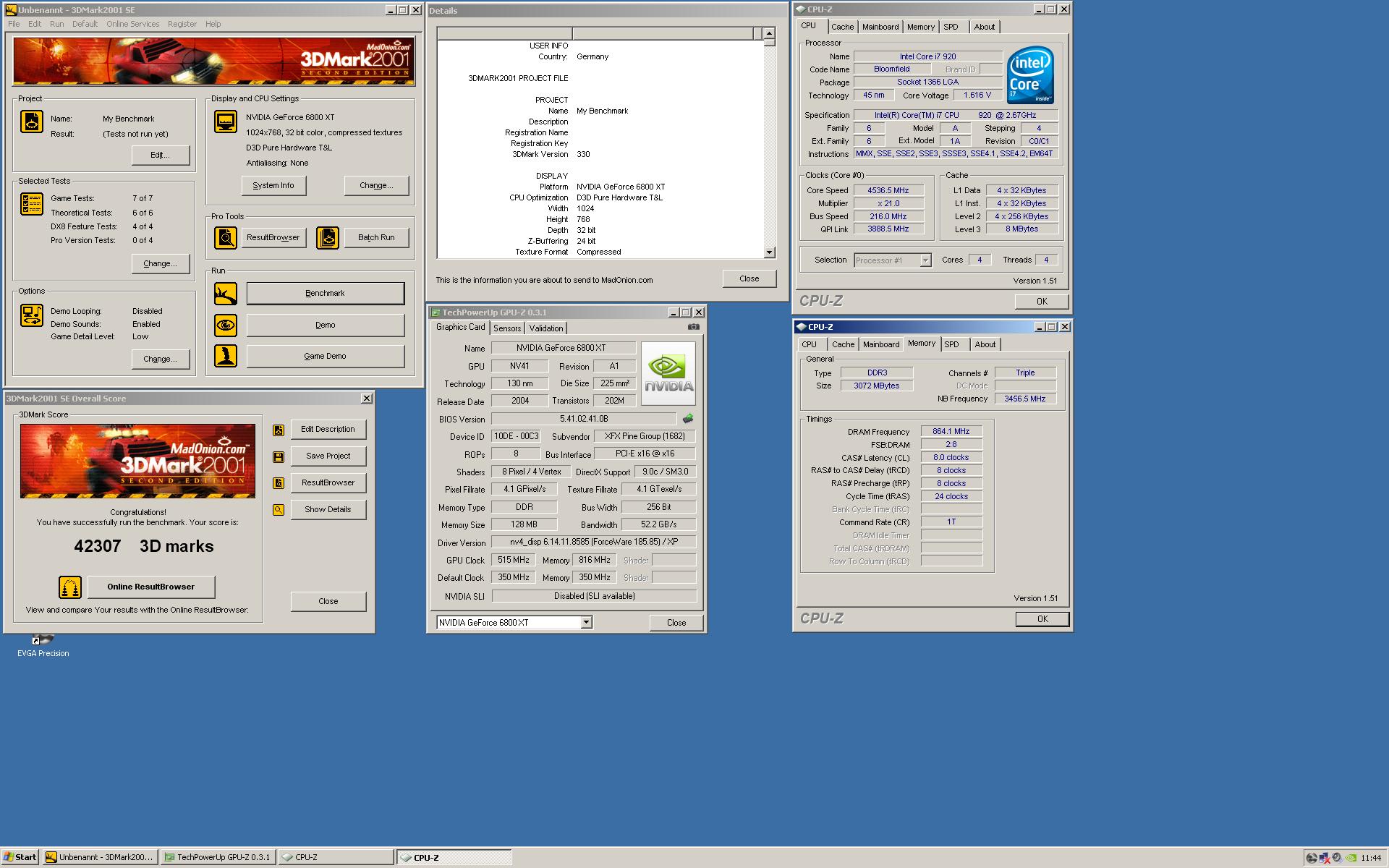The image size is (1389, 868).
Task: Click the Project icon in 3DMark2001
Action: (31, 122)
